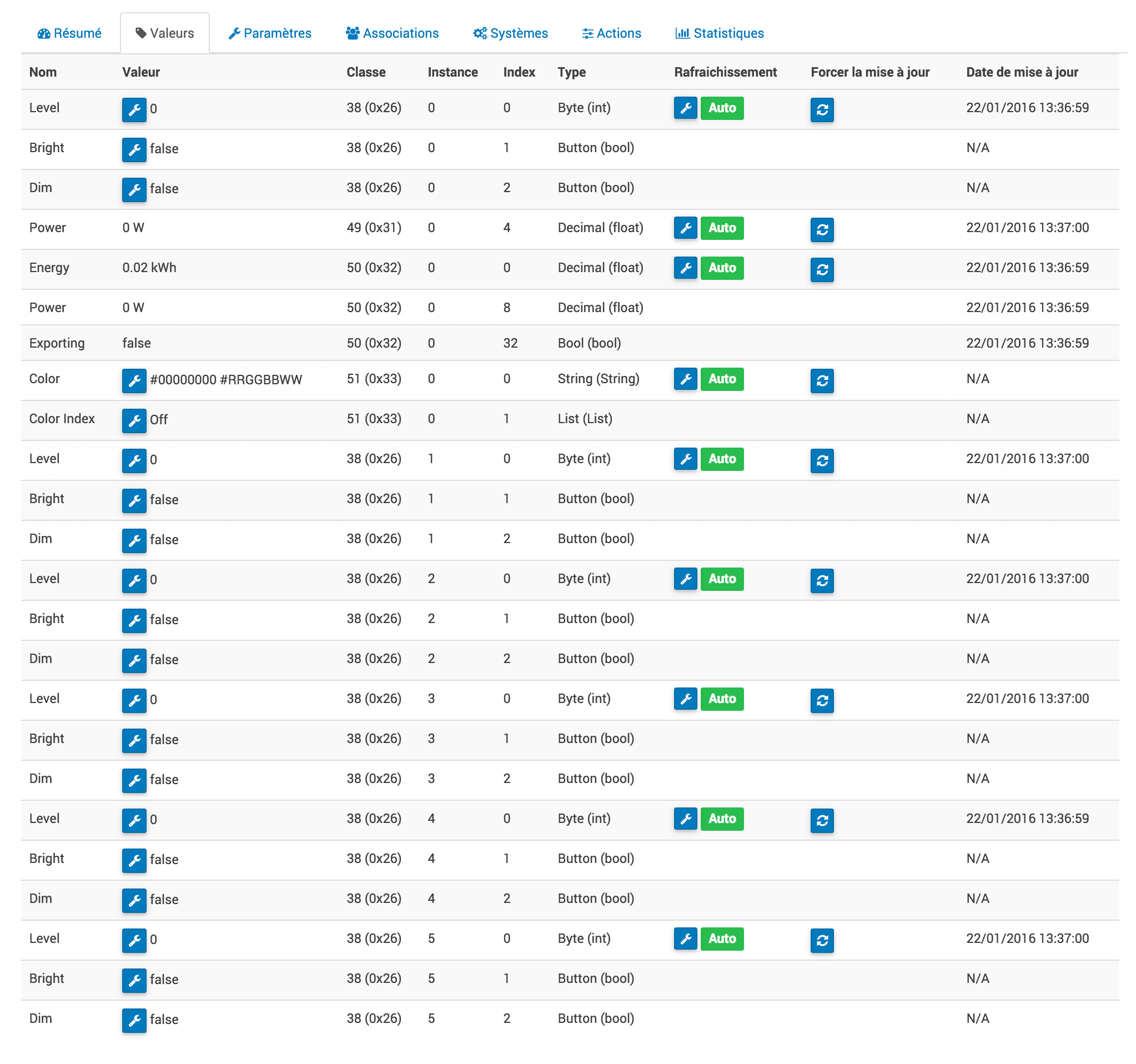
Task: Edit the Color Index Off value
Action: pyautogui.click(x=134, y=420)
